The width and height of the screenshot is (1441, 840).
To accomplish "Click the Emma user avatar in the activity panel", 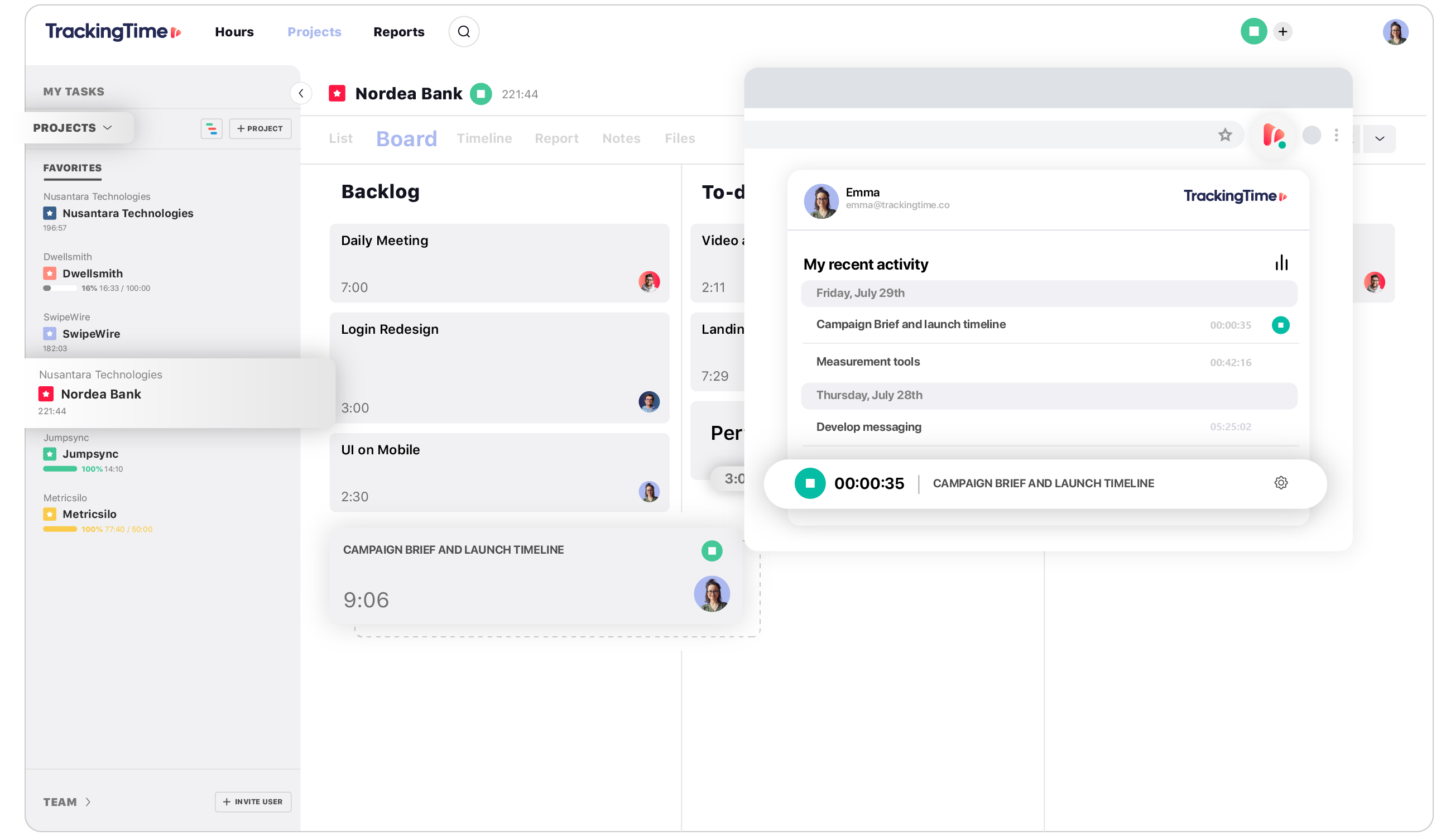I will pos(820,198).
